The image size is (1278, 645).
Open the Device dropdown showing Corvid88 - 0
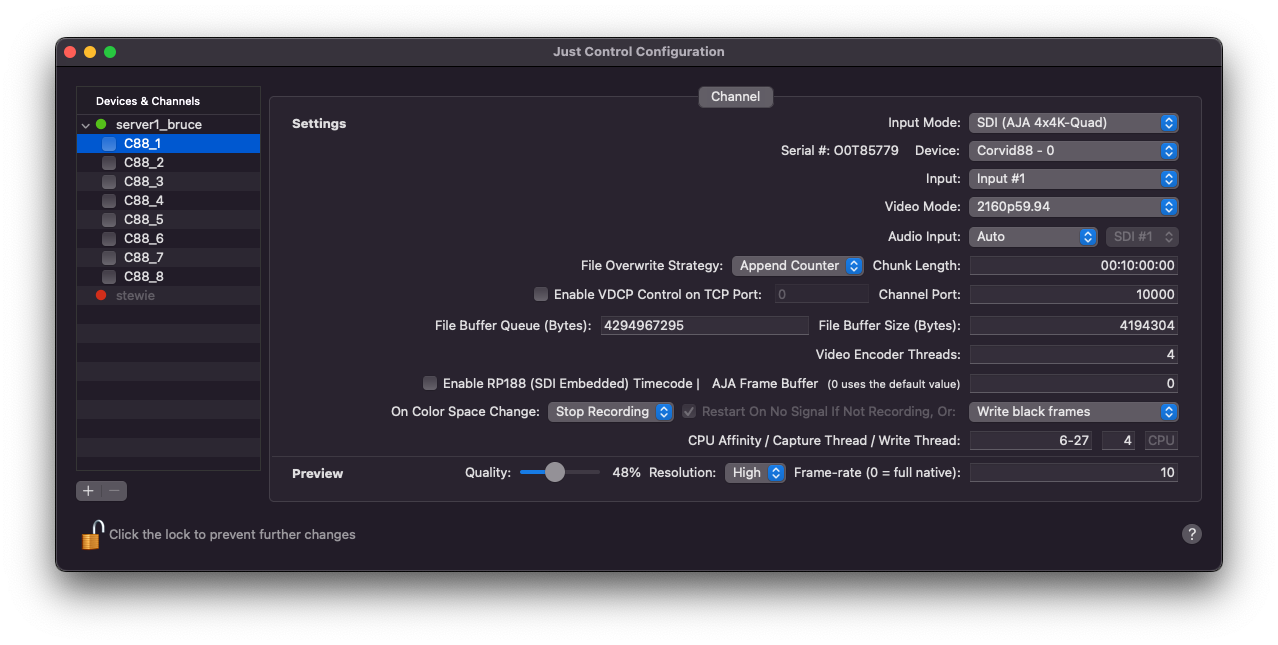click(1073, 151)
